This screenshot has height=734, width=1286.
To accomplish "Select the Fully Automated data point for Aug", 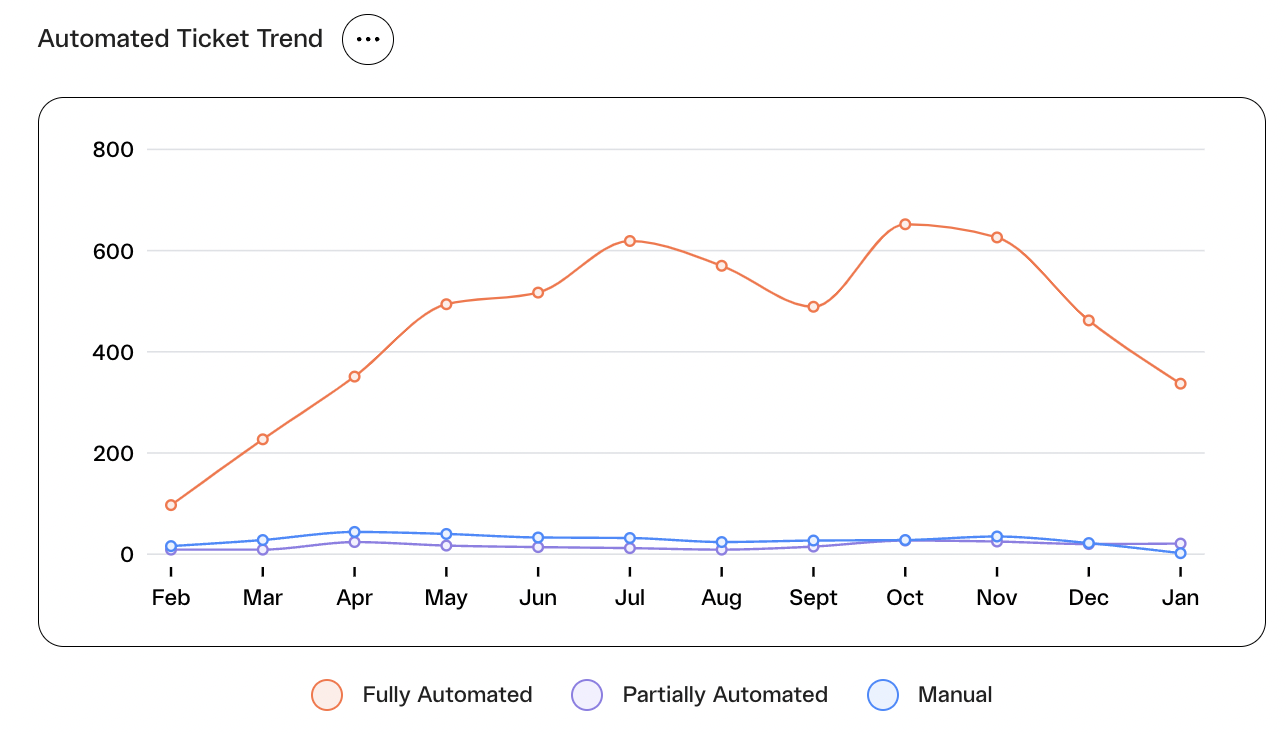I will (x=721, y=266).
